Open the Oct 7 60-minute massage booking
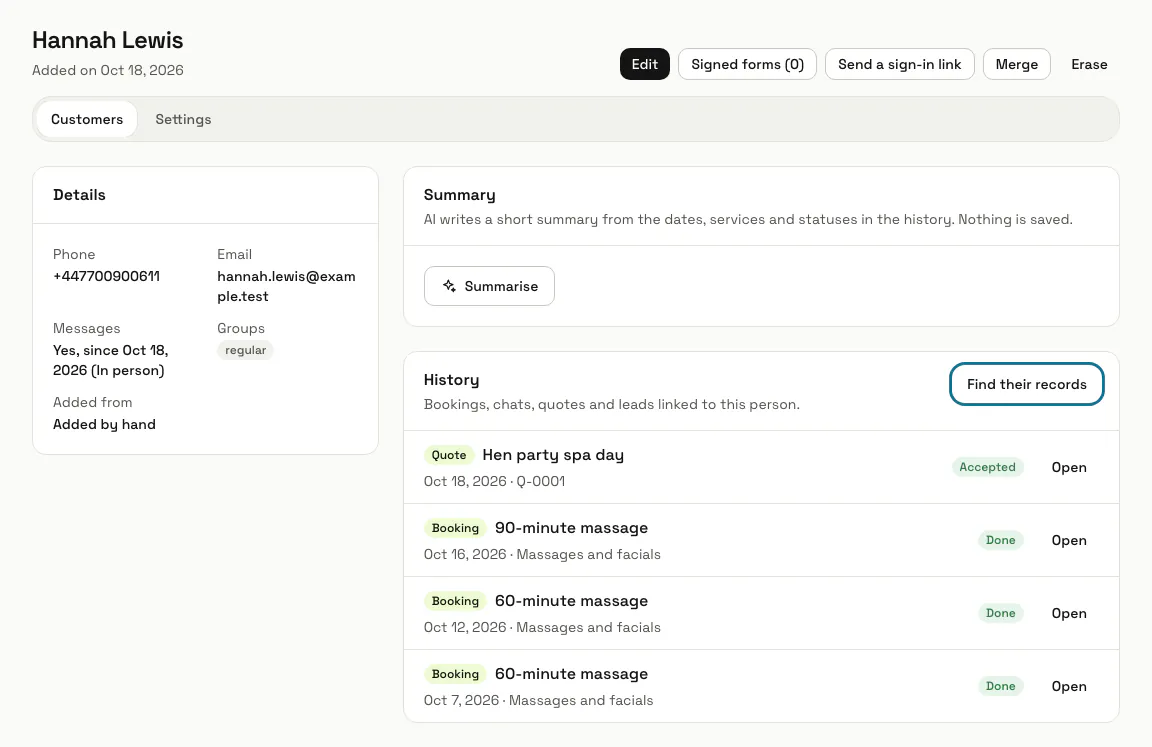 1068,685
